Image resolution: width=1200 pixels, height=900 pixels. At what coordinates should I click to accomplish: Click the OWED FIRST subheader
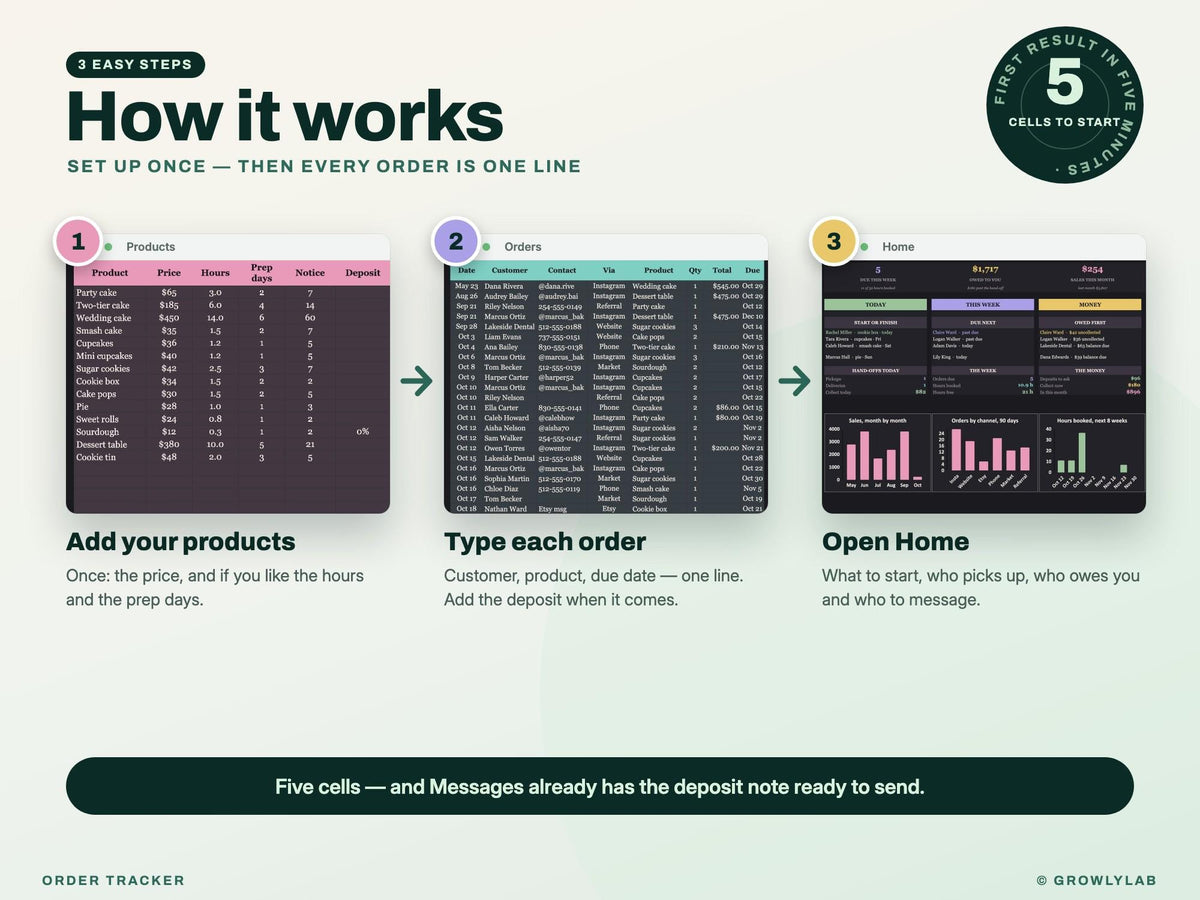point(1090,323)
